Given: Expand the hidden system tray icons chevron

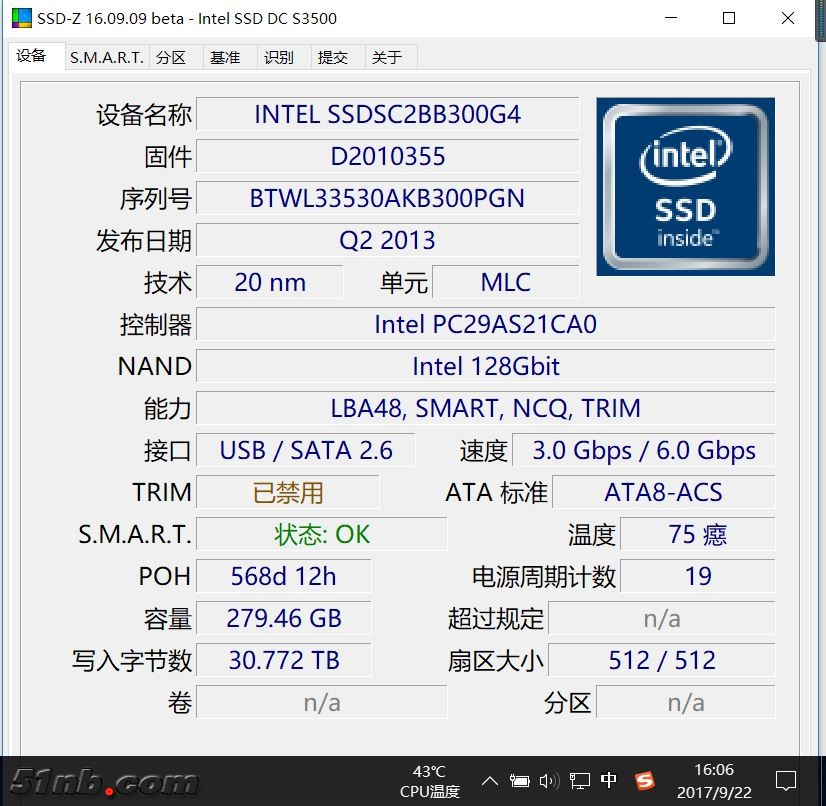Looking at the screenshot, I should pos(490,781).
